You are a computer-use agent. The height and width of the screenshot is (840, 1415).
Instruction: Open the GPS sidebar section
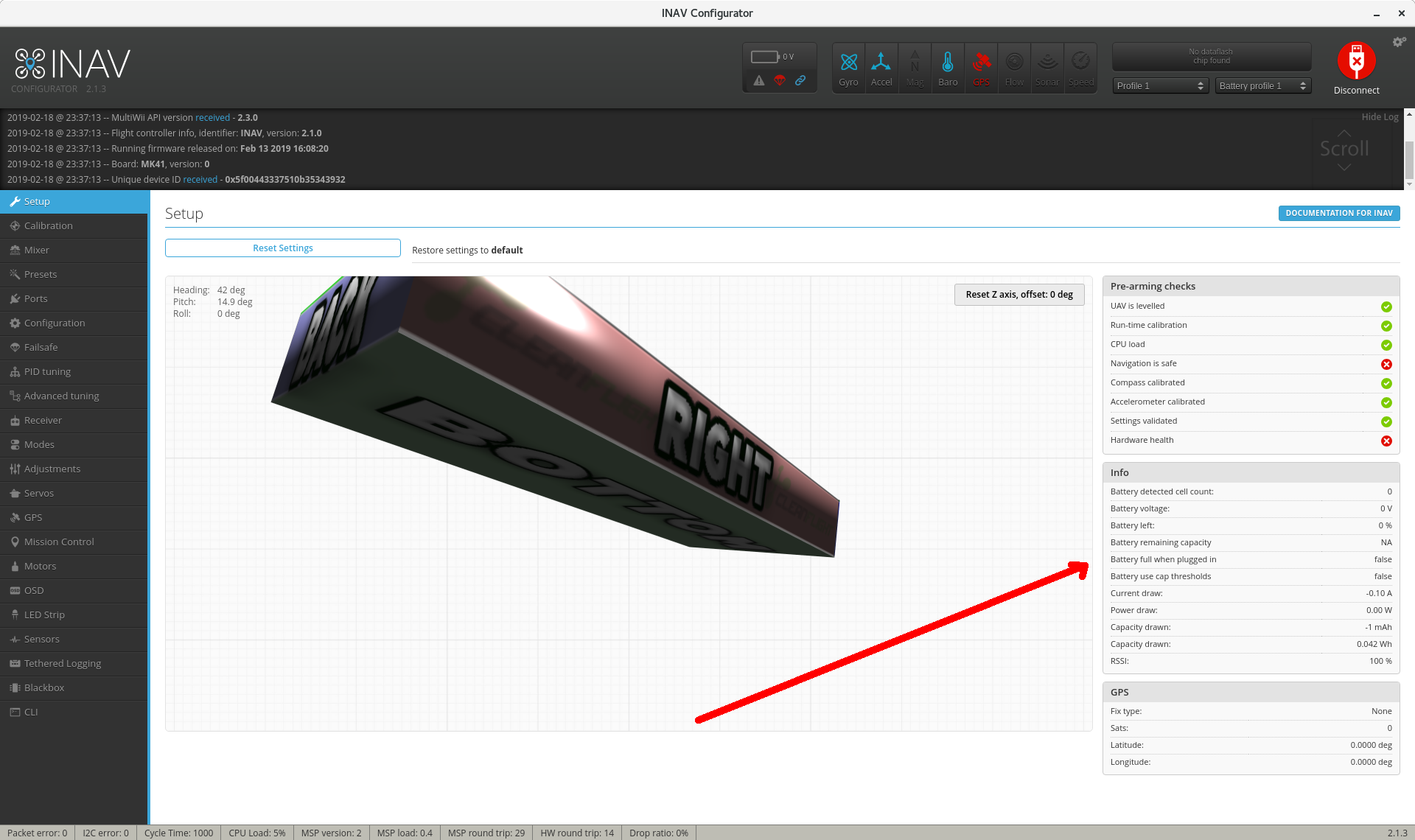tap(33, 517)
